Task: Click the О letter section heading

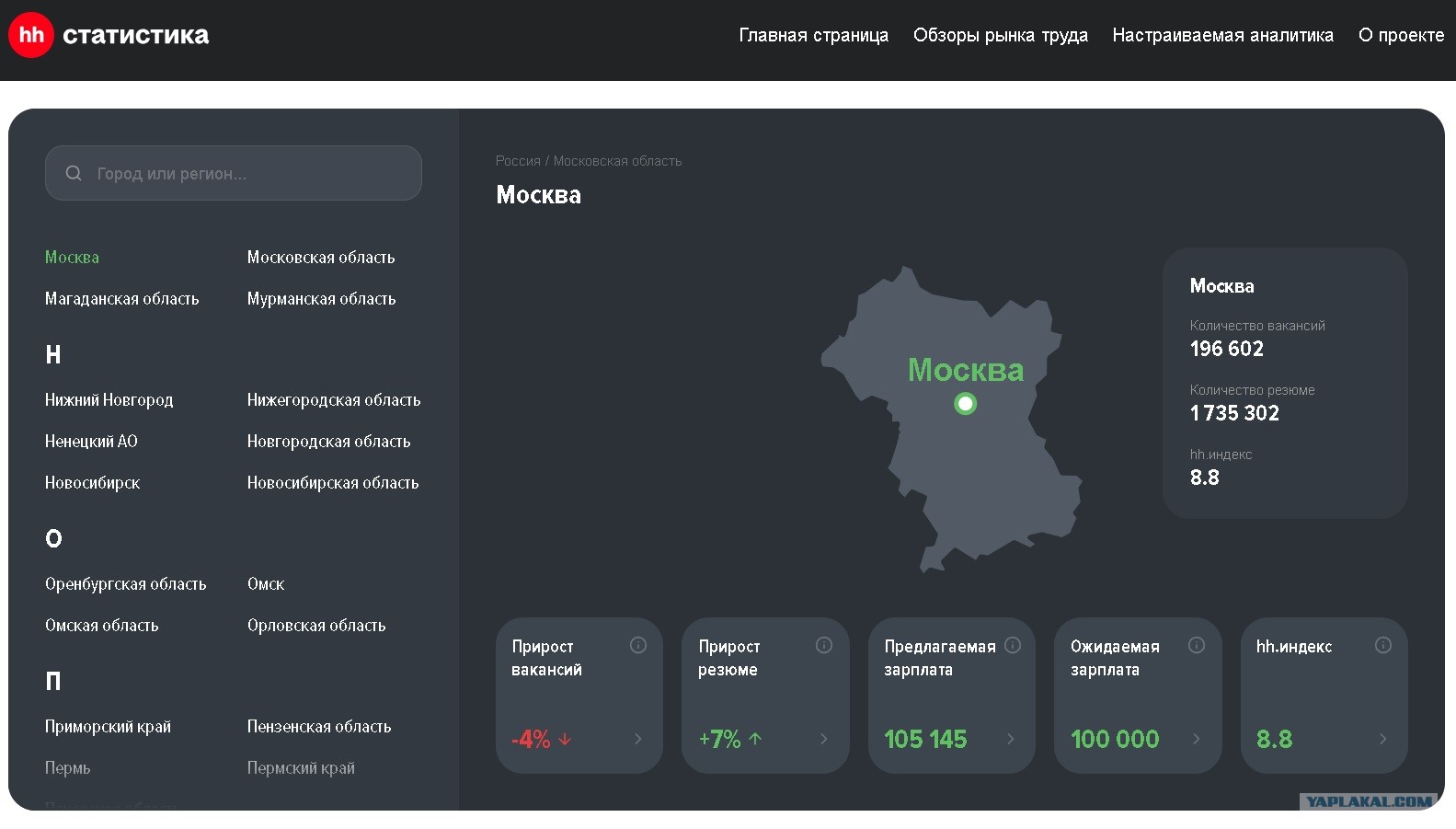Action: pos(53,538)
